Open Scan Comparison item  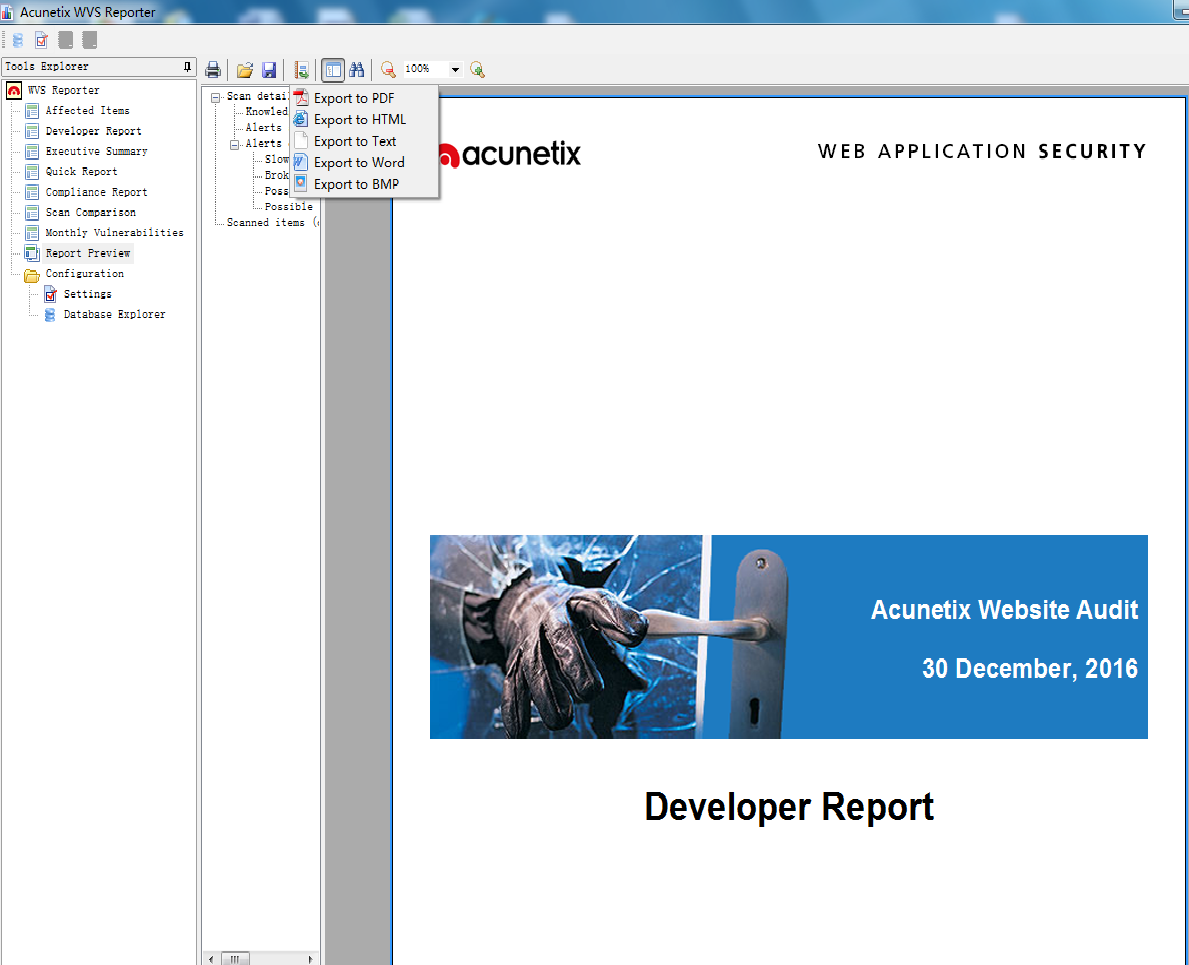click(90, 213)
